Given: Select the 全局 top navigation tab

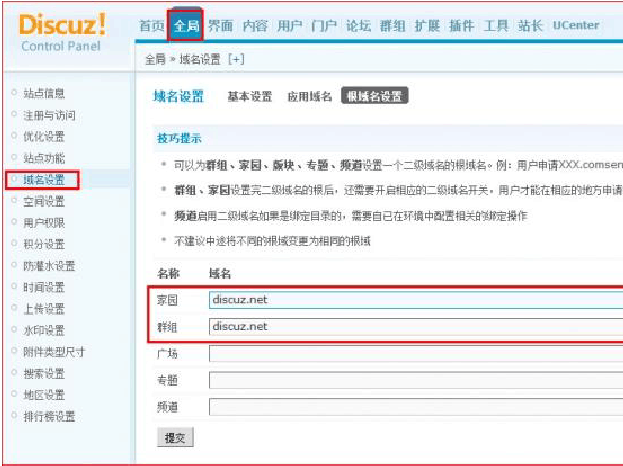Looking at the screenshot, I should 185,26.
